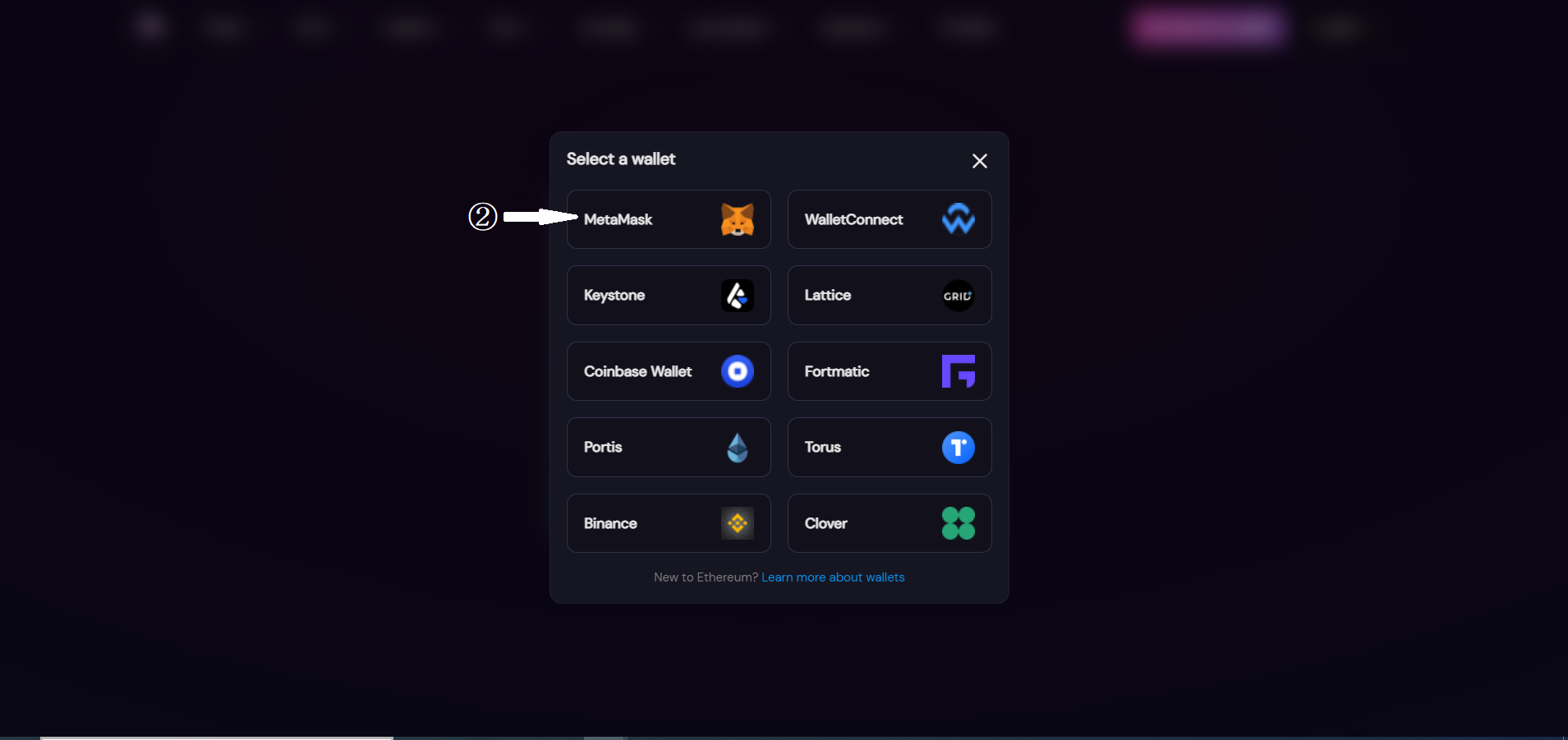Choose the Fortmatic wallet label

[x=836, y=371]
